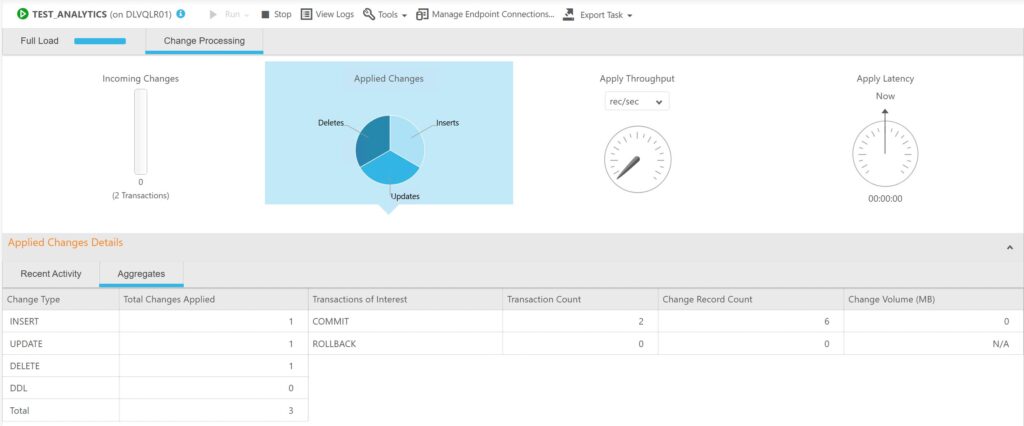Expand the Run dropdown arrow
The width and height of the screenshot is (1024, 426).
(x=247, y=16)
